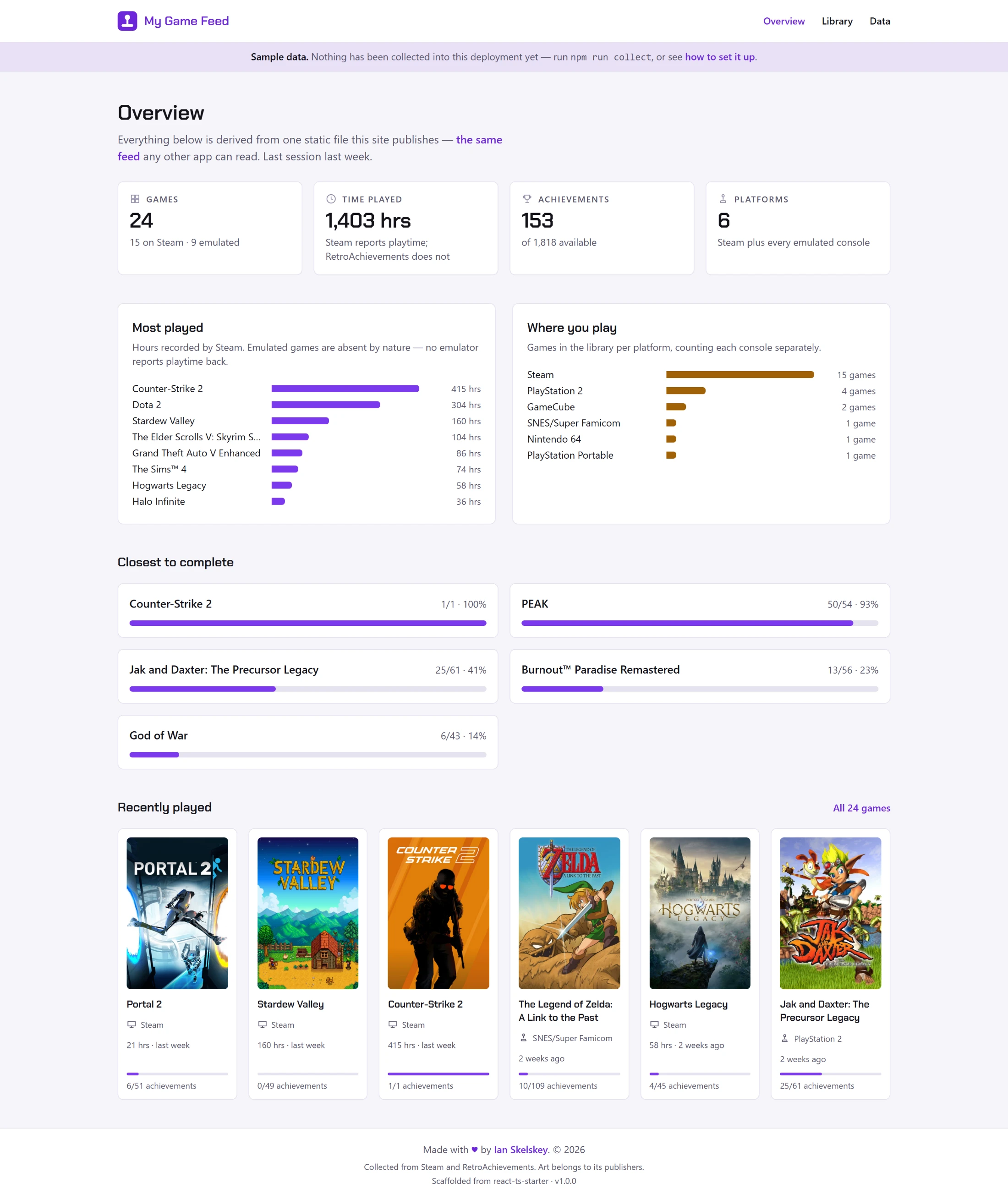Image resolution: width=1008 pixels, height=1200 pixels.
Task: Switch to the Library tab
Action: (837, 21)
